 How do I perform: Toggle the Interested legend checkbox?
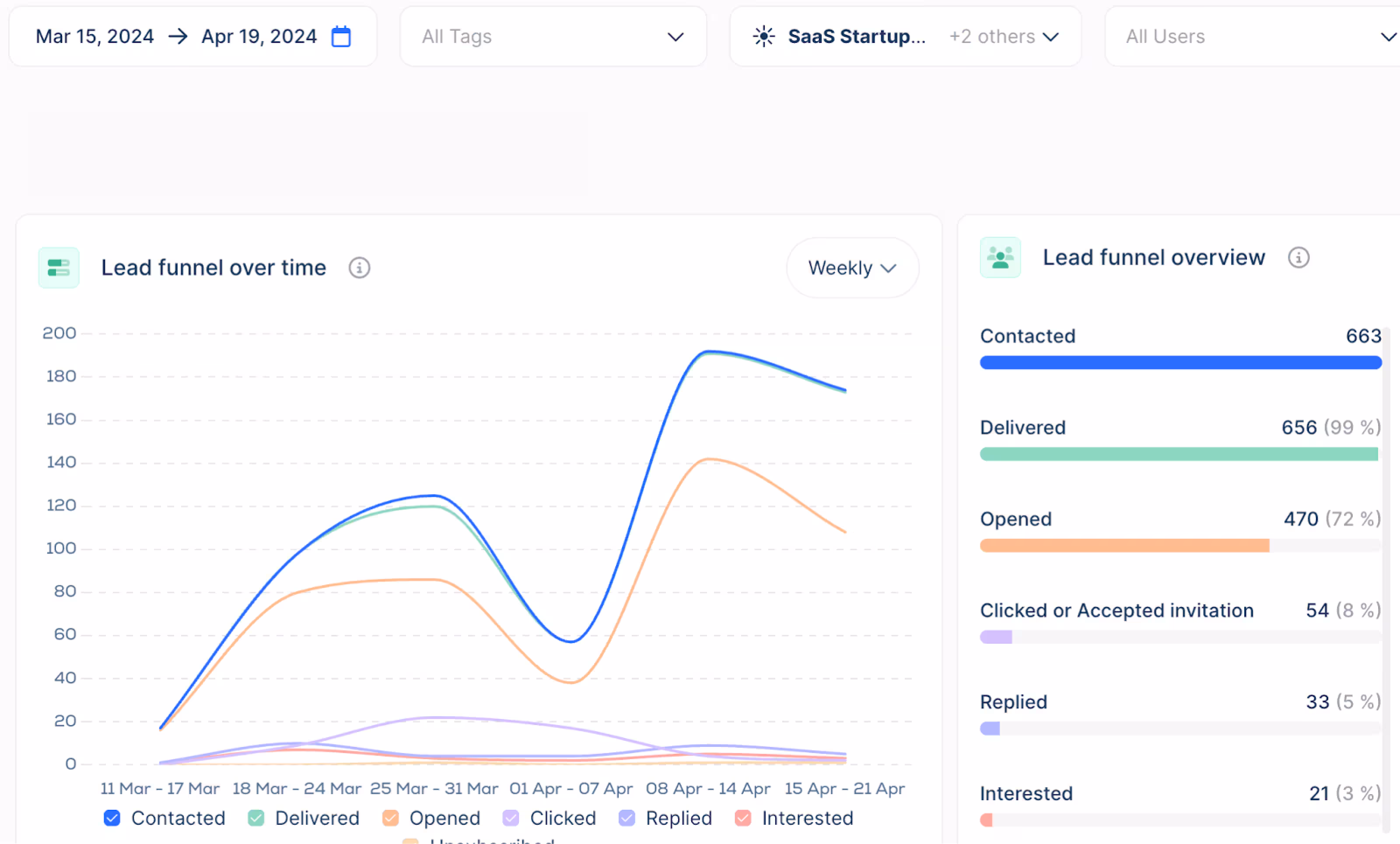pyautogui.click(x=742, y=818)
